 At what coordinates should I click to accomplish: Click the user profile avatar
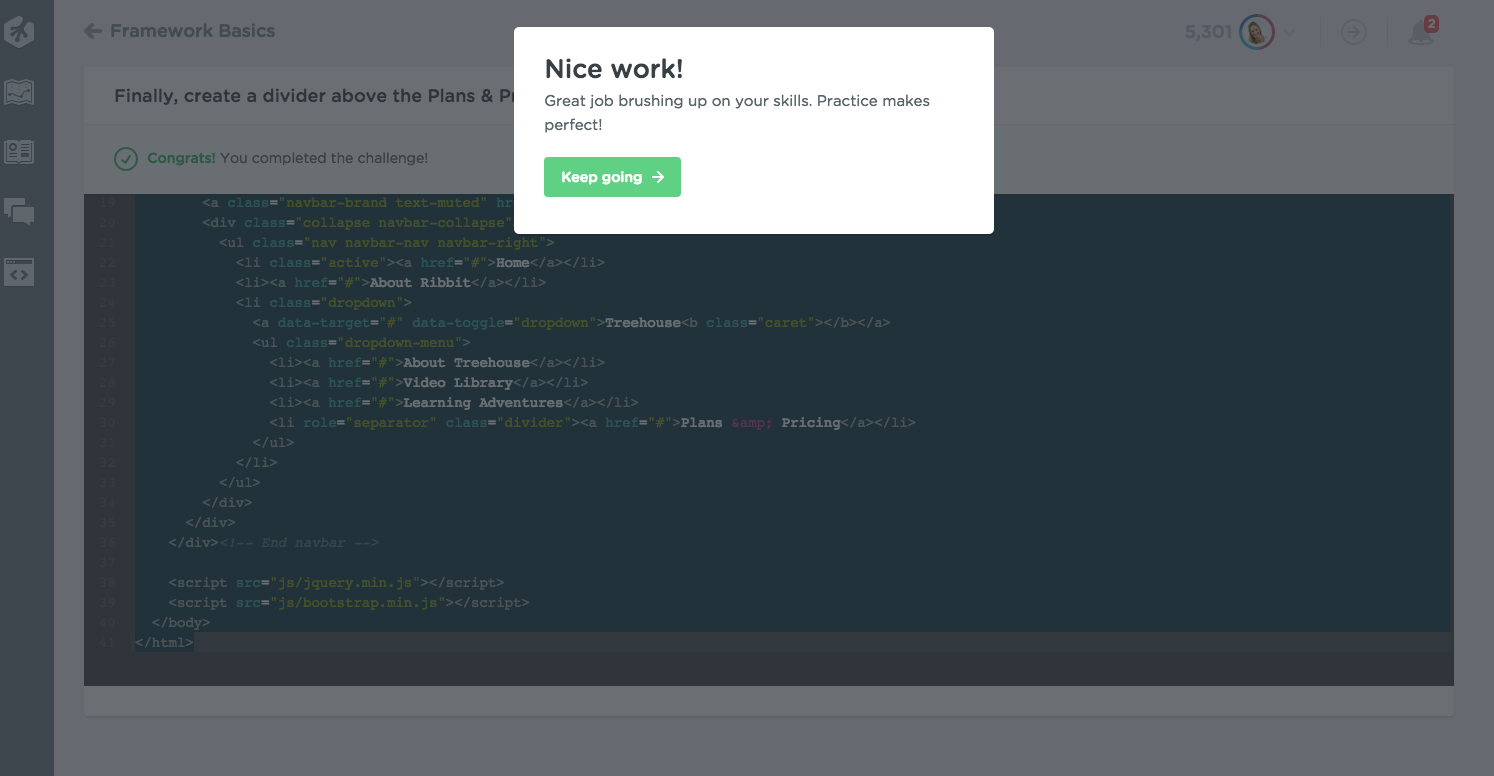tap(1256, 32)
